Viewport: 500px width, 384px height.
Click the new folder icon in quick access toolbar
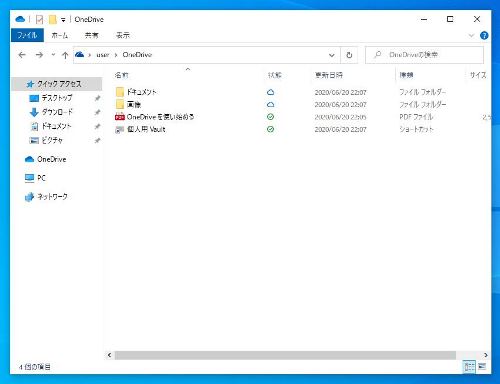[52, 20]
